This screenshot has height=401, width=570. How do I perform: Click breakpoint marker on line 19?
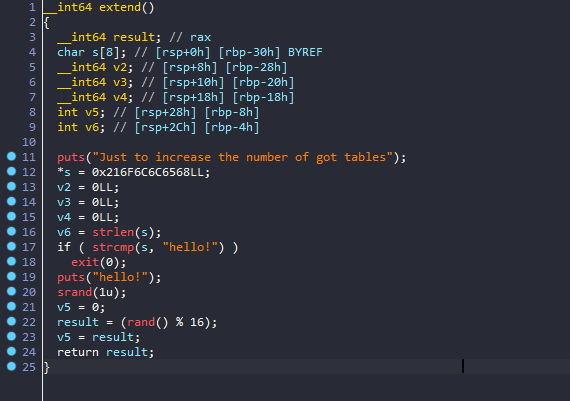(12, 276)
